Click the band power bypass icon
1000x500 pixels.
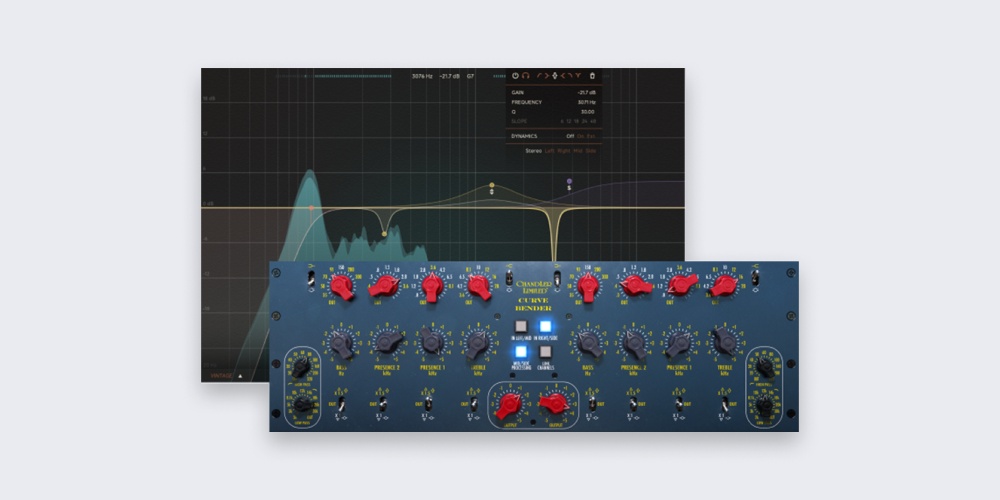pyautogui.click(x=516, y=75)
